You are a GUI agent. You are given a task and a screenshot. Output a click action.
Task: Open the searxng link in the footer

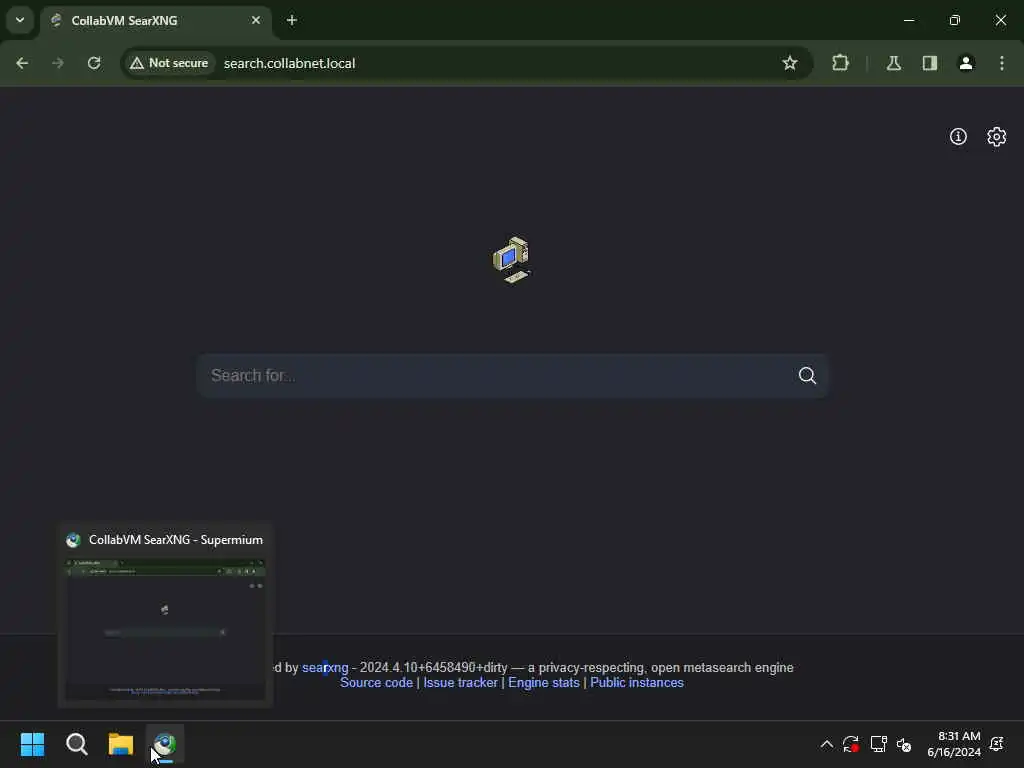(325, 667)
